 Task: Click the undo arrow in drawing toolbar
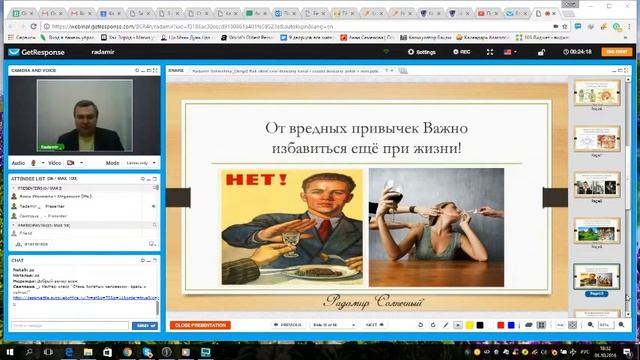click(x=420, y=325)
